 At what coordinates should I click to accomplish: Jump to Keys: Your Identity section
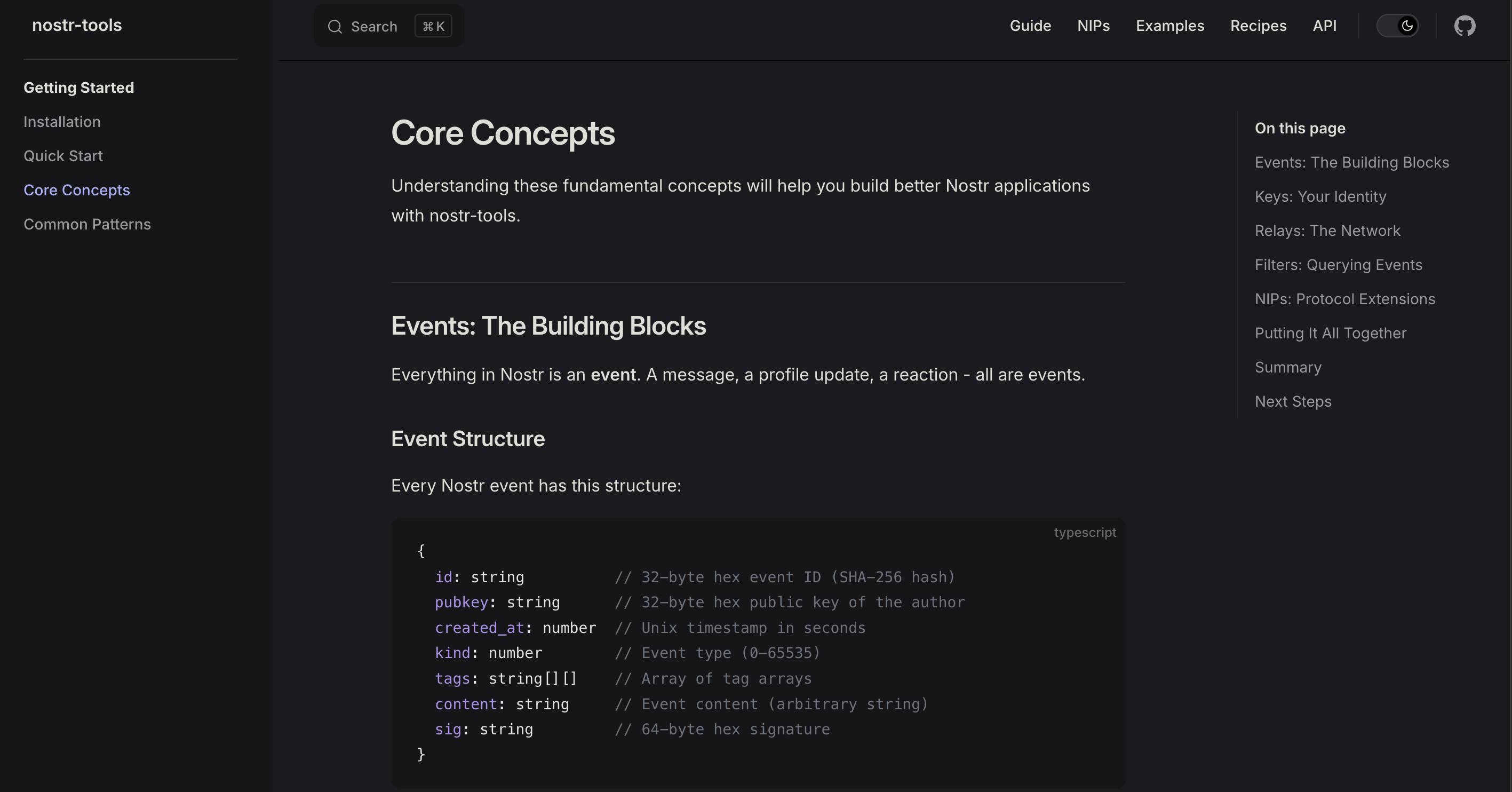coord(1320,196)
